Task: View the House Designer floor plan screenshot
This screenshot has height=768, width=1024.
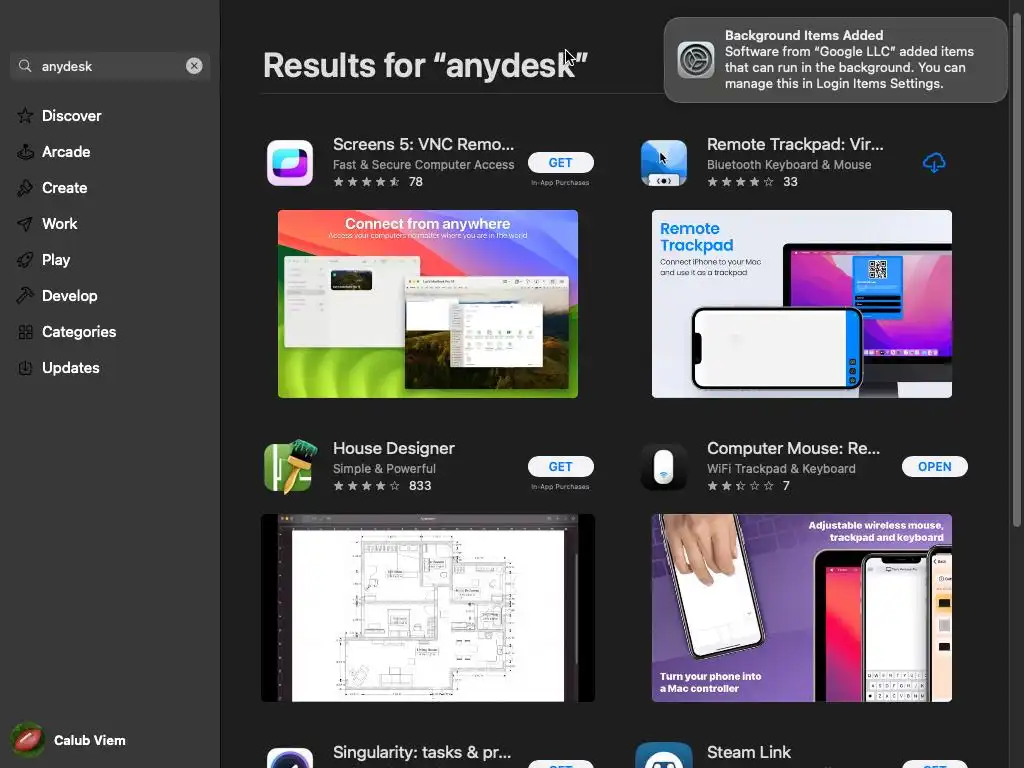Action: [428, 607]
